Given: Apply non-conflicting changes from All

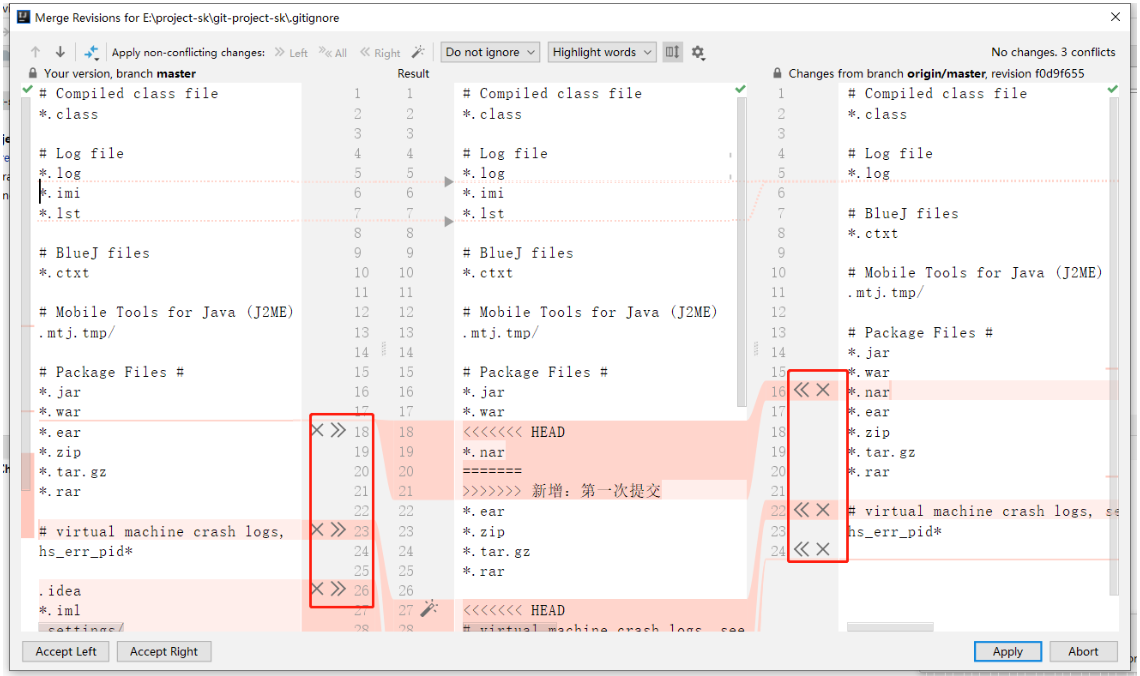Looking at the screenshot, I should (333, 52).
